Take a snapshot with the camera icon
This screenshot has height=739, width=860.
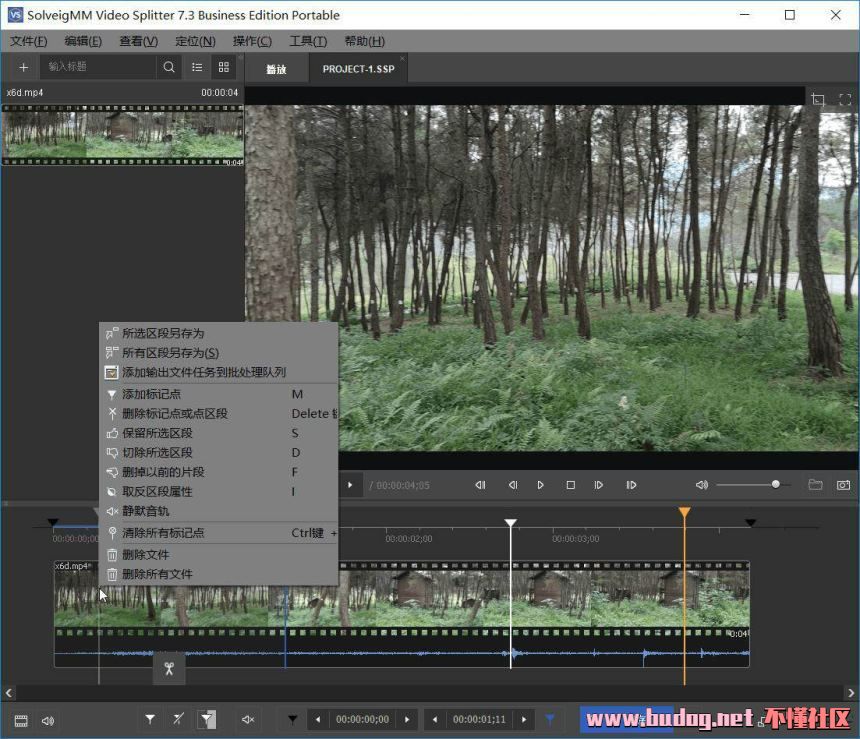[x=843, y=485]
